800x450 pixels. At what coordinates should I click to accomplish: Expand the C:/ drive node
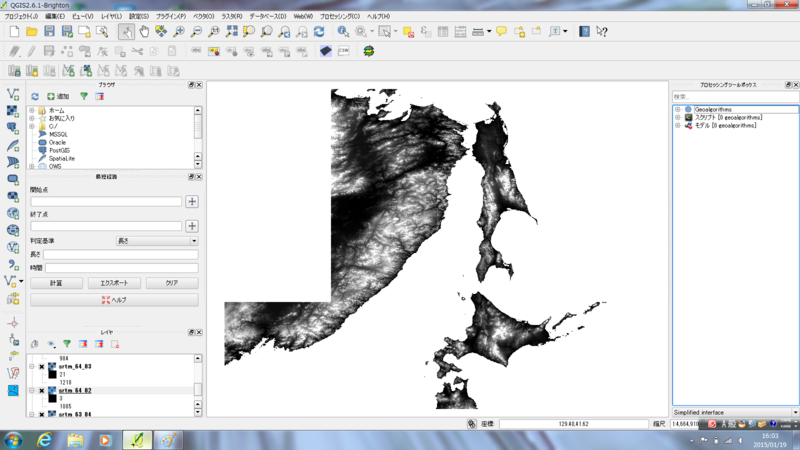pyautogui.click(x=32, y=126)
